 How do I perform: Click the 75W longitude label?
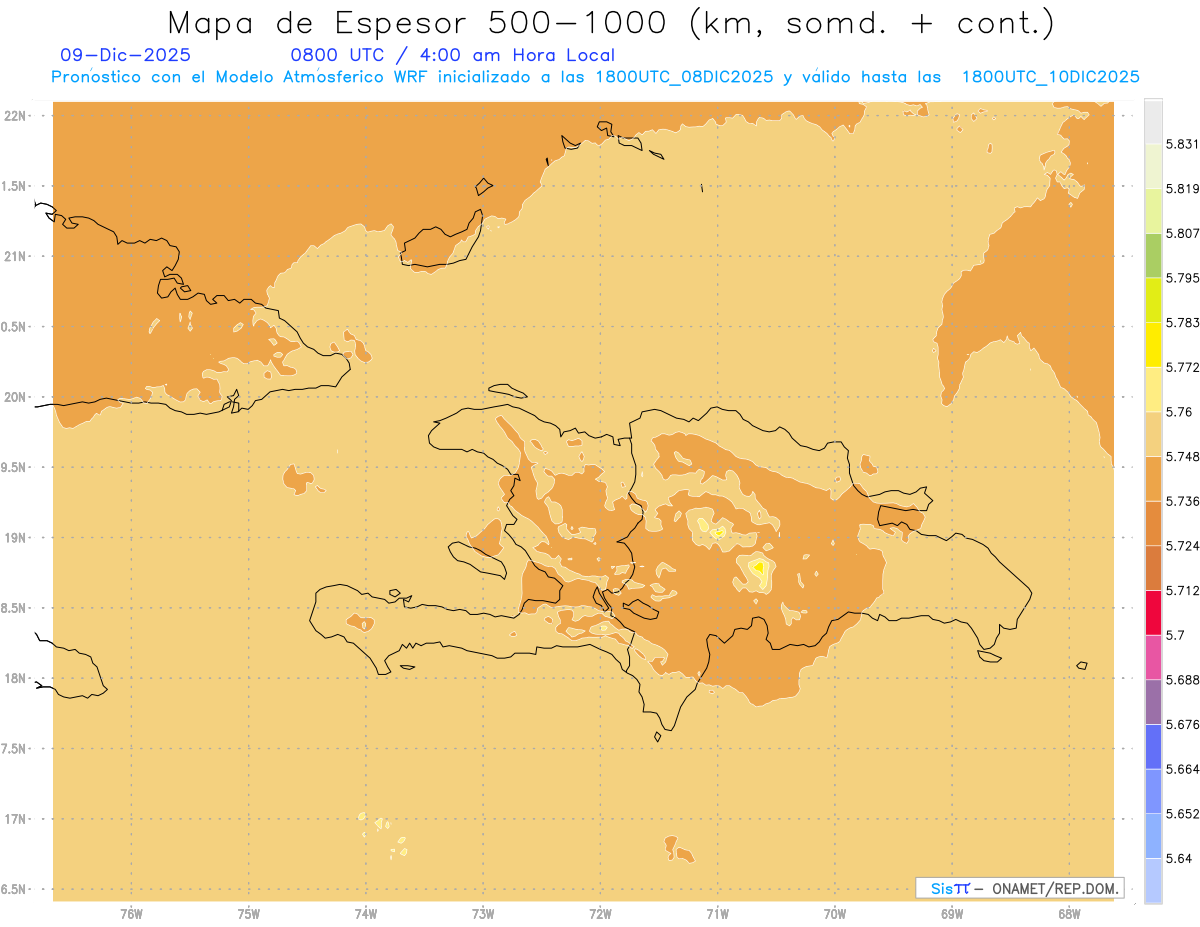point(248,913)
